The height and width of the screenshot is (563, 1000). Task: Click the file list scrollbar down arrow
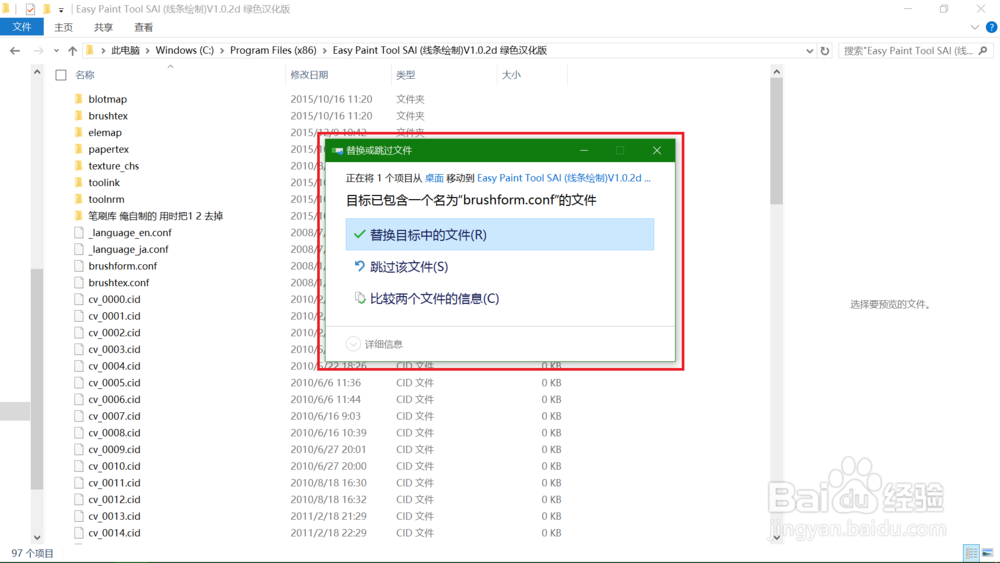pyautogui.click(x=776, y=537)
